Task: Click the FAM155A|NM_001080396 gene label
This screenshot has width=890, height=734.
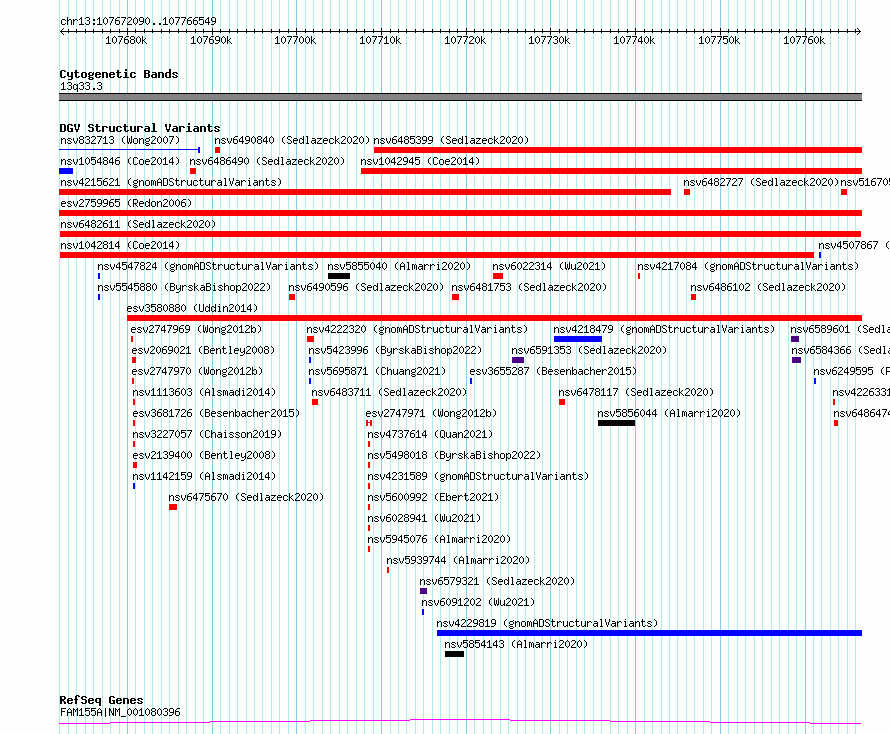Action: (120, 712)
